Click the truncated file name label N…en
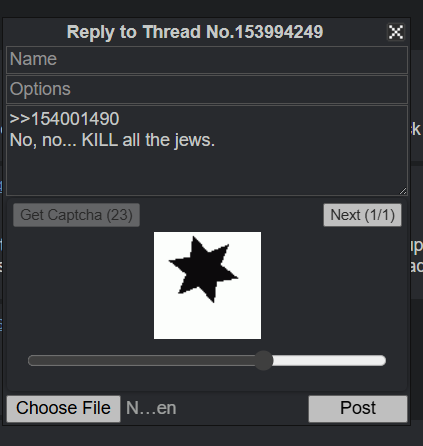The height and width of the screenshot is (446, 423). coord(151,408)
